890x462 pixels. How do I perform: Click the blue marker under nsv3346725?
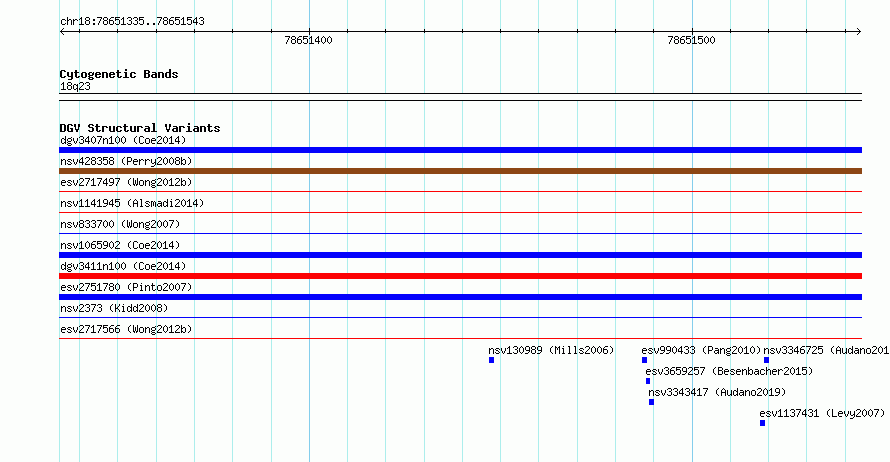766,360
